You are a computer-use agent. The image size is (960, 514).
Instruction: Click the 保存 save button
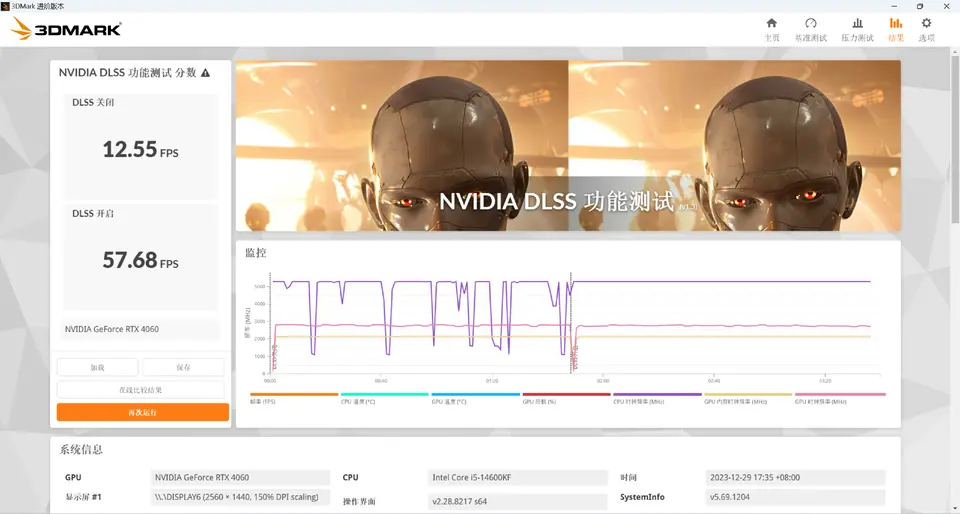click(x=183, y=367)
